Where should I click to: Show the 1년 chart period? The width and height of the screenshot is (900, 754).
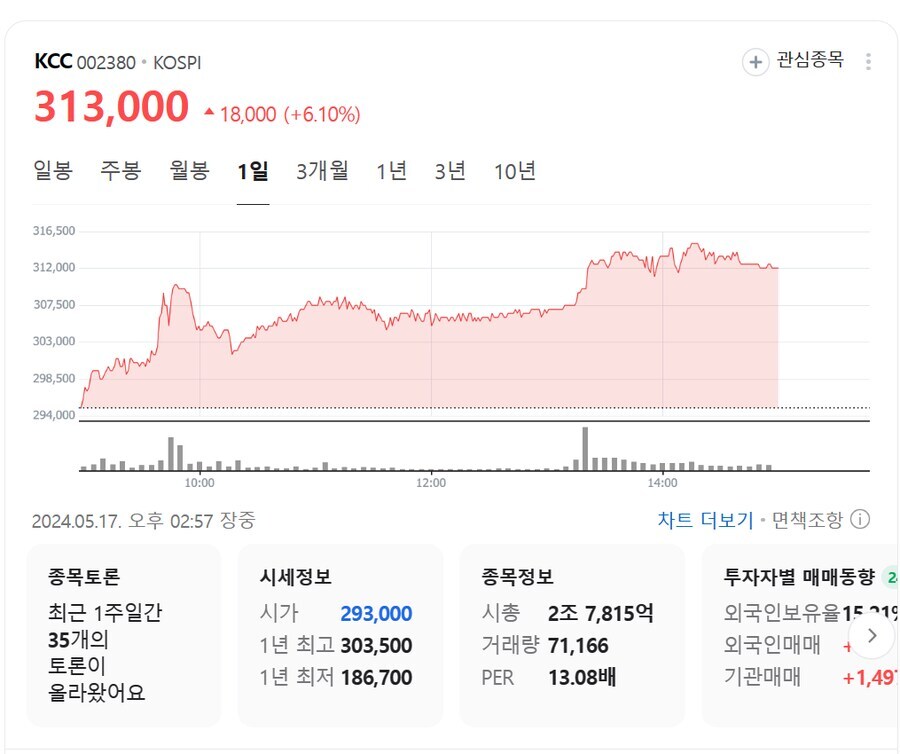(391, 171)
